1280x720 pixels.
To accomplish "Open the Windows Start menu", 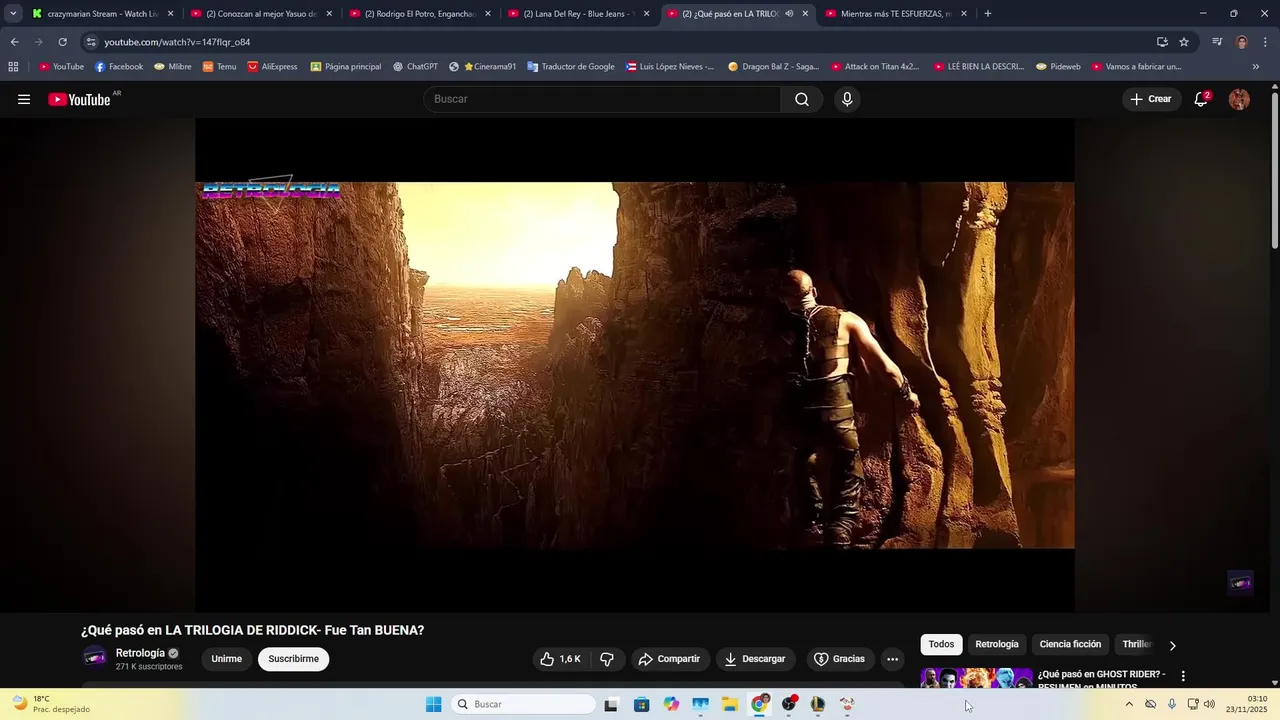I will 433,704.
